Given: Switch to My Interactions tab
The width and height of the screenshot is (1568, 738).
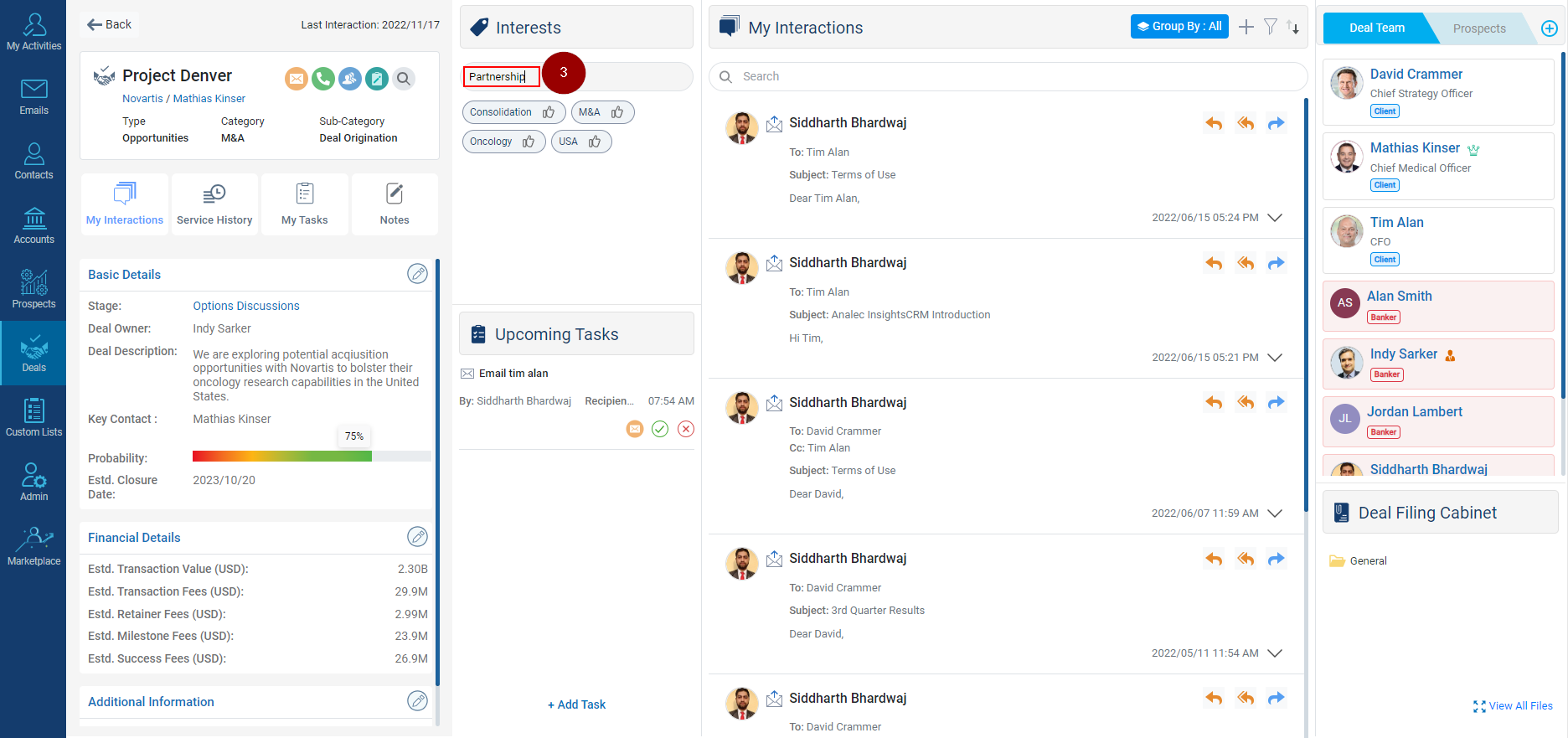Looking at the screenshot, I should [125, 204].
